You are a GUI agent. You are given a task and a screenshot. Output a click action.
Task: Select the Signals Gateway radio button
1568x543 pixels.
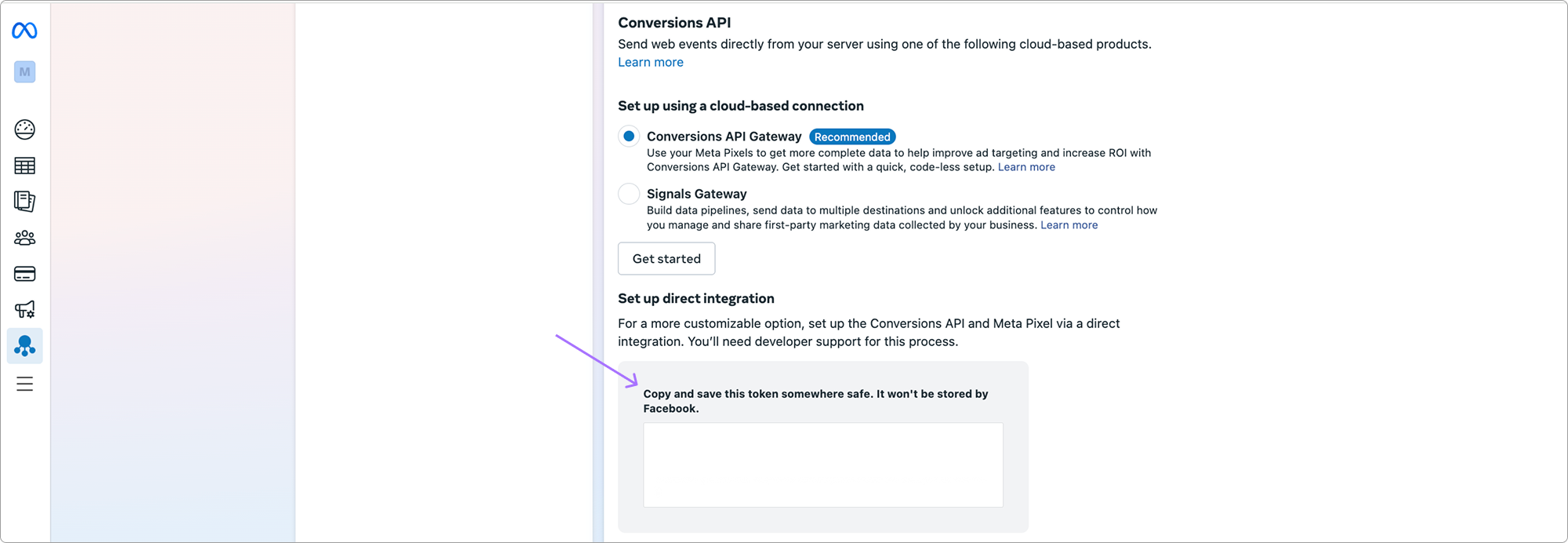pyautogui.click(x=629, y=194)
